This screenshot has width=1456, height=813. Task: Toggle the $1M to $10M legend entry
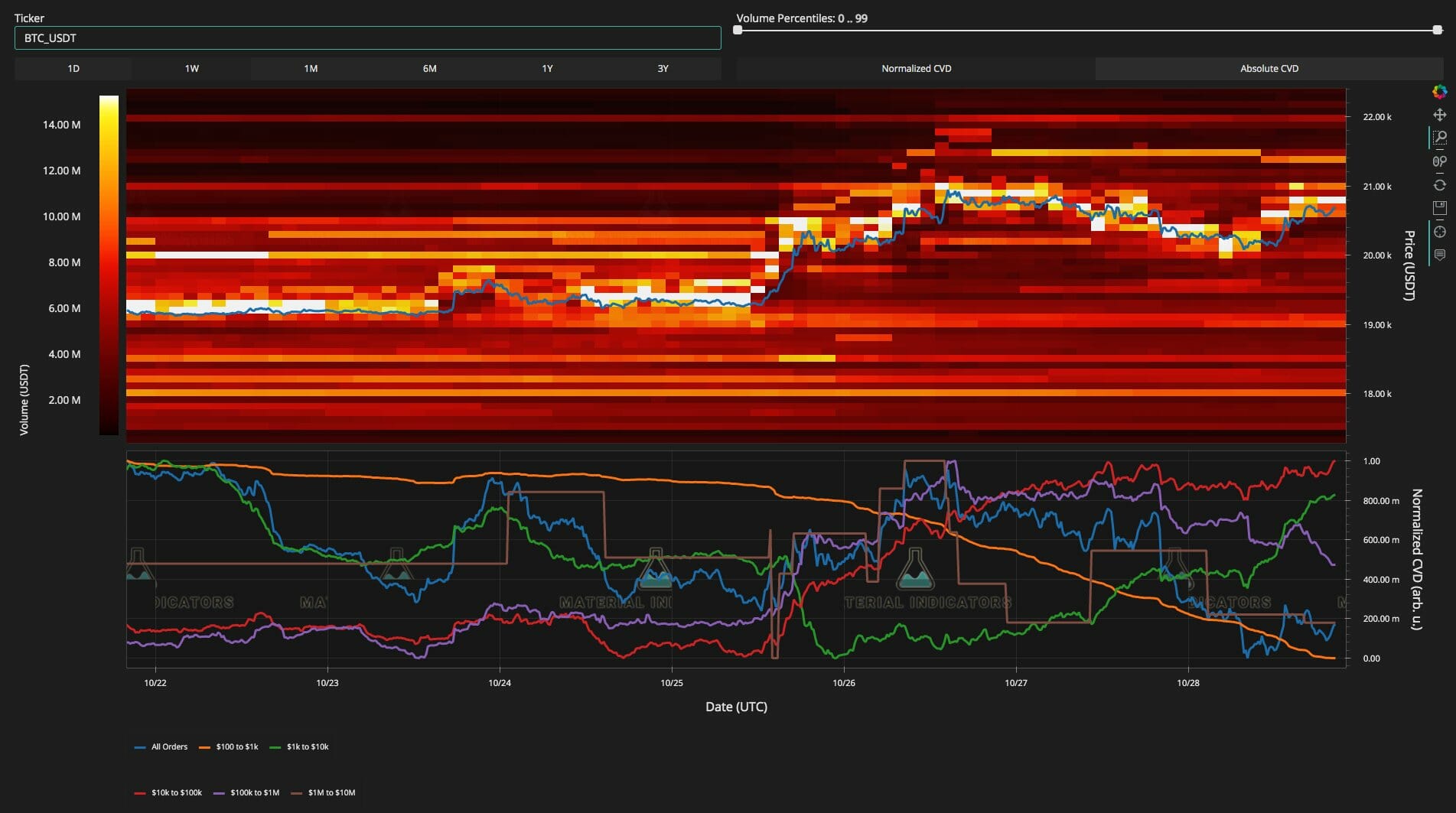(x=323, y=792)
